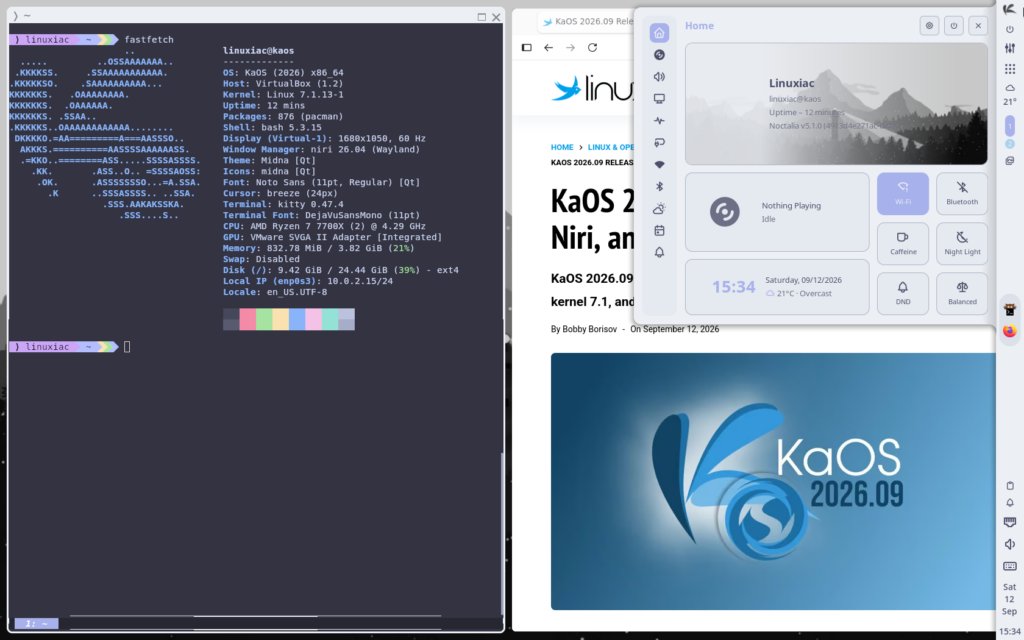The image size is (1024, 640).
Task: Switch the Balanced power profile tile
Action: [x=962, y=293]
